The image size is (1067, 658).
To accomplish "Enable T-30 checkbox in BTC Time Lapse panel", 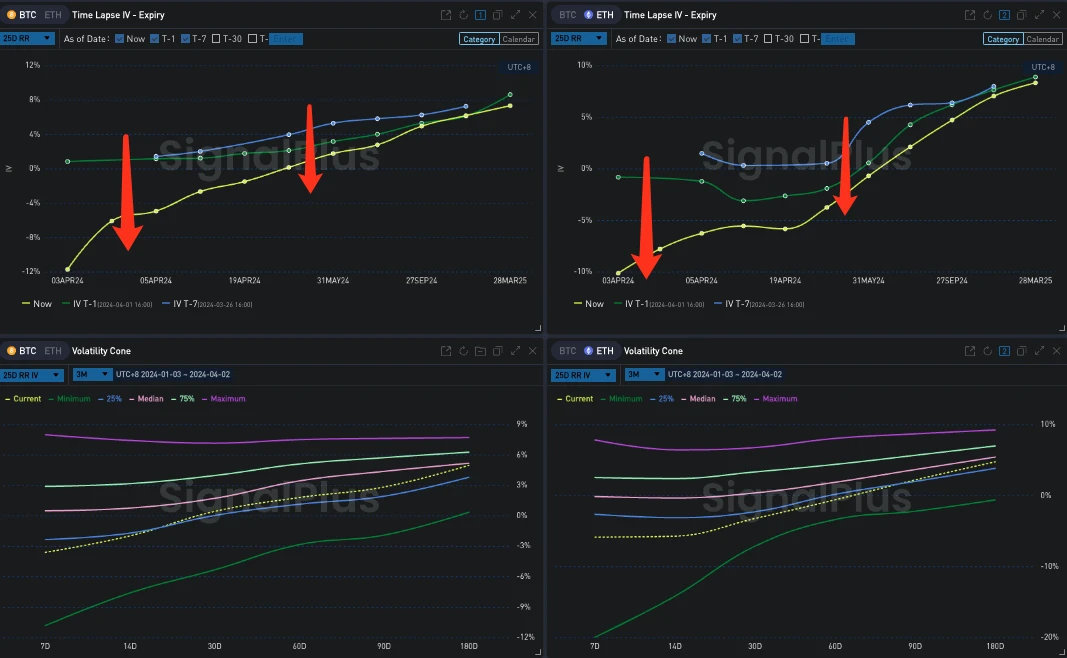I will tap(216, 39).
